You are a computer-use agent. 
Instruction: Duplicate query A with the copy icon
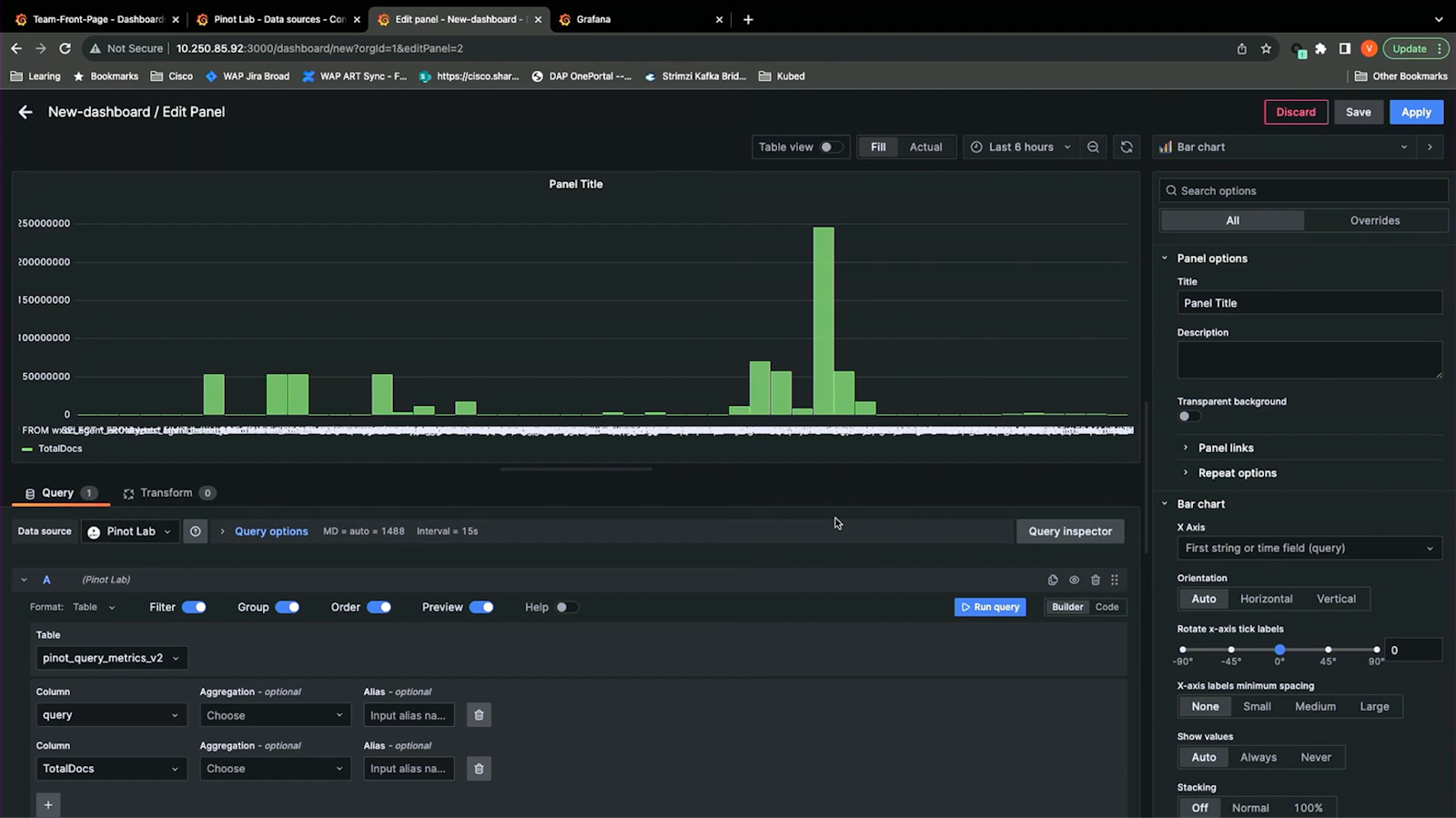[1053, 580]
